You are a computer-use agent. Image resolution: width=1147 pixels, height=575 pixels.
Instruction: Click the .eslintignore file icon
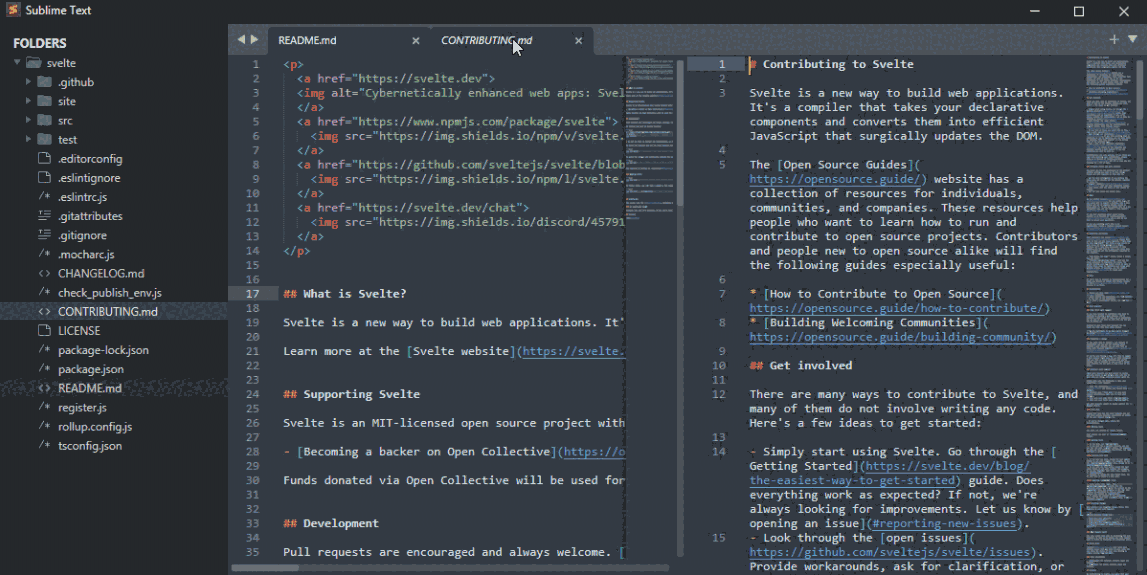45,177
